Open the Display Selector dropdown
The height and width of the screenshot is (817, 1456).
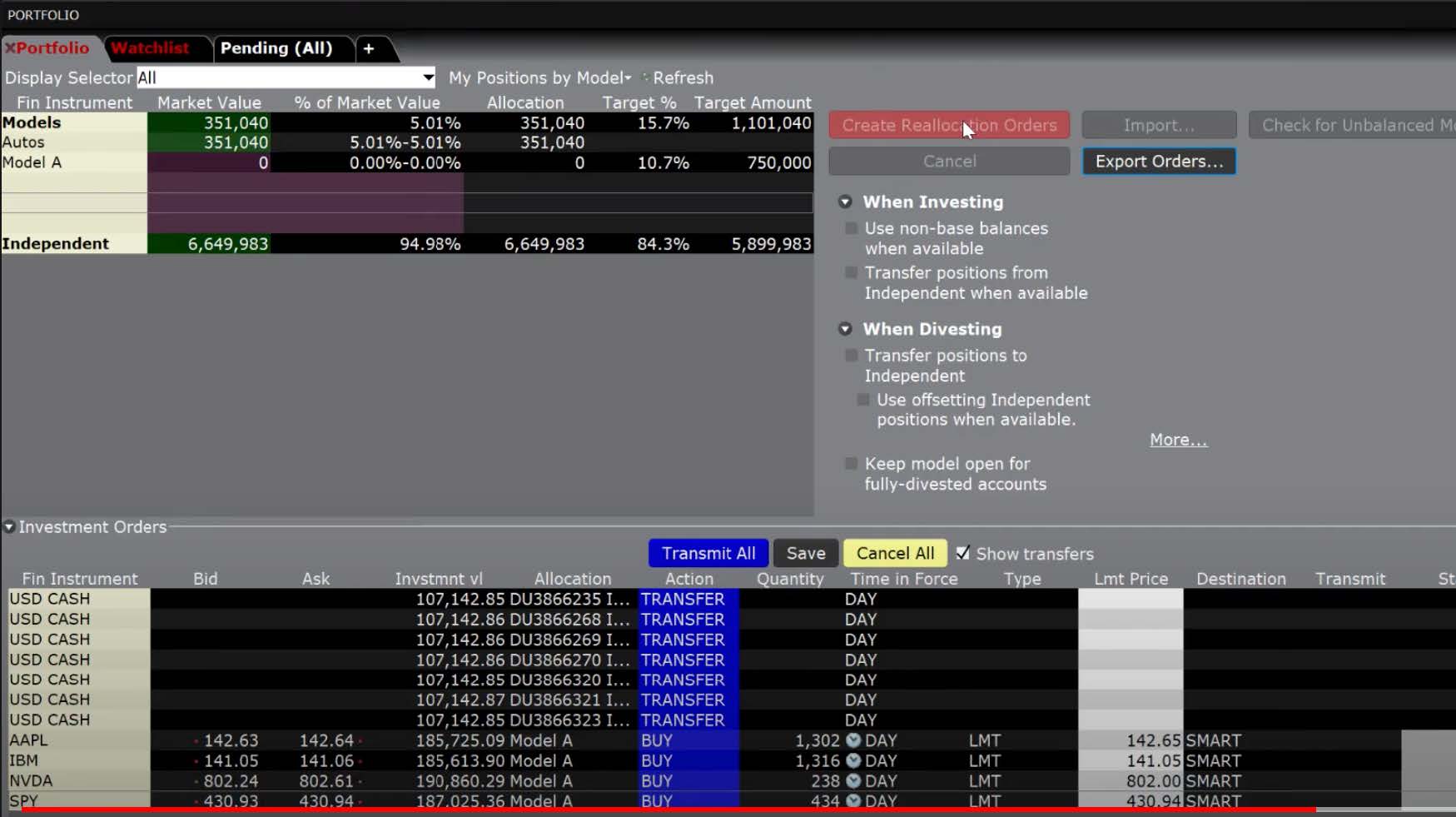click(x=428, y=77)
